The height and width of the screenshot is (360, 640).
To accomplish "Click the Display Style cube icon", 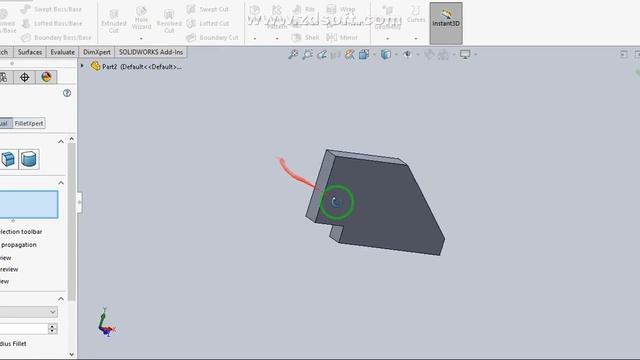I will 385,54.
